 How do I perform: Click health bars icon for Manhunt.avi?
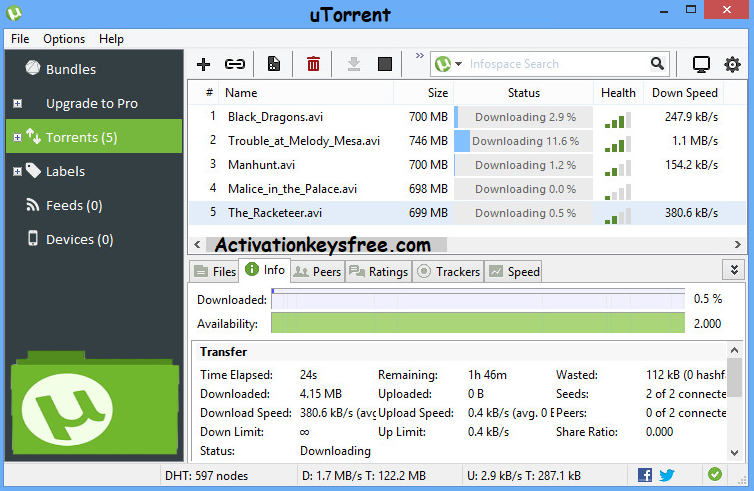[x=618, y=168]
